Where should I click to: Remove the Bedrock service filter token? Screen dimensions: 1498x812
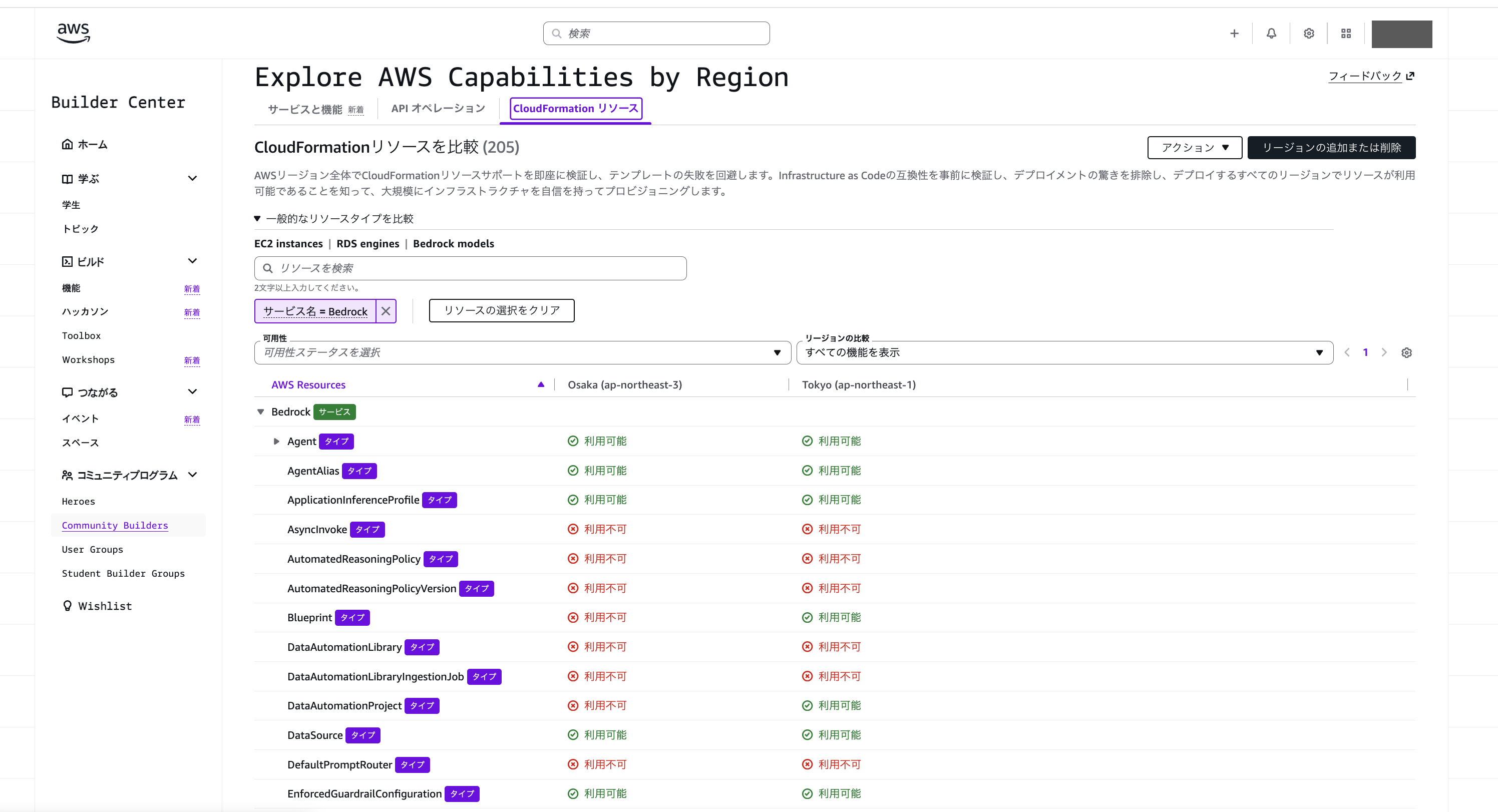[386, 311]
